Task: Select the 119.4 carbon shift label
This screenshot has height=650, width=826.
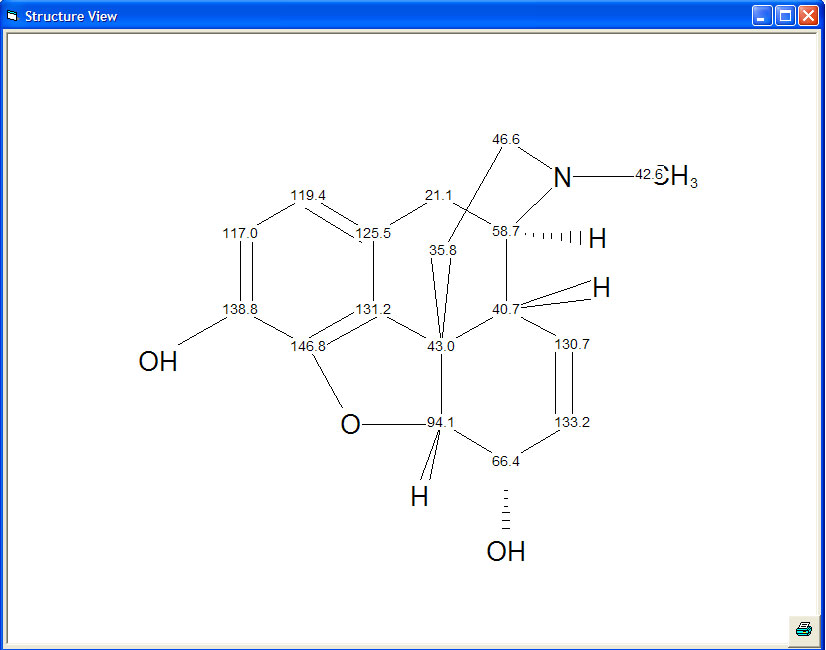Action: [308, 195]
